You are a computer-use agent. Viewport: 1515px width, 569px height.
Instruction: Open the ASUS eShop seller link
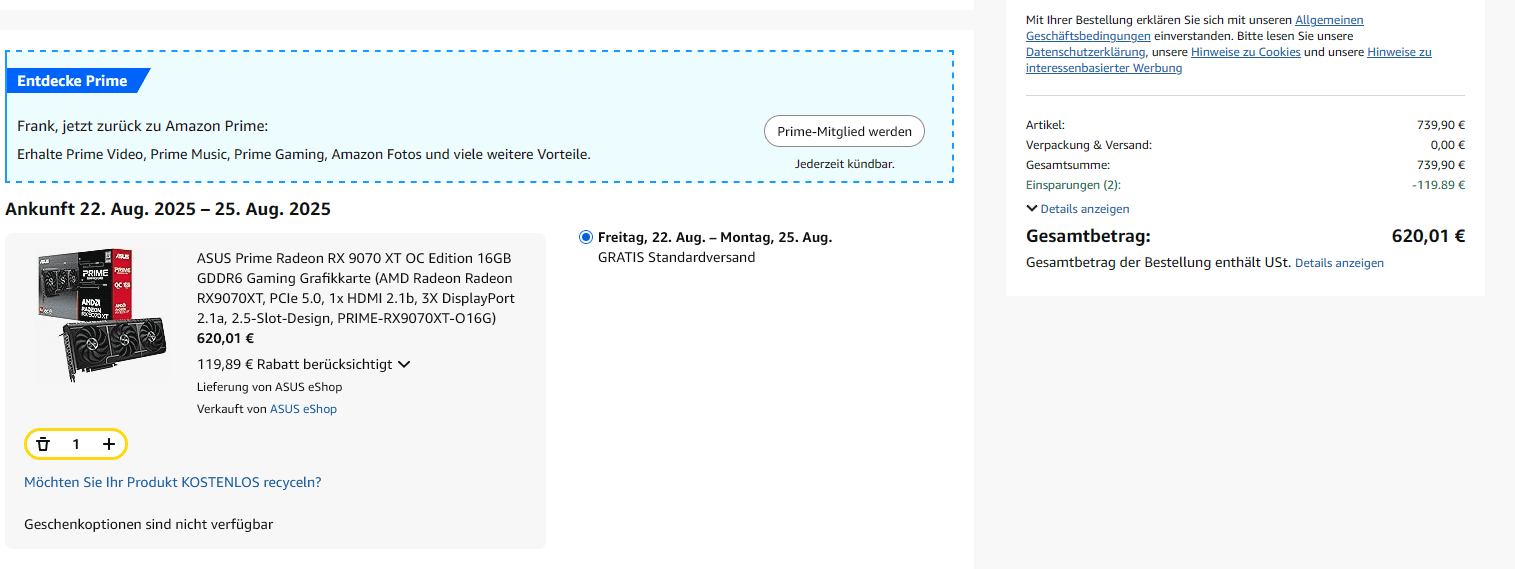tap(303, 409)
